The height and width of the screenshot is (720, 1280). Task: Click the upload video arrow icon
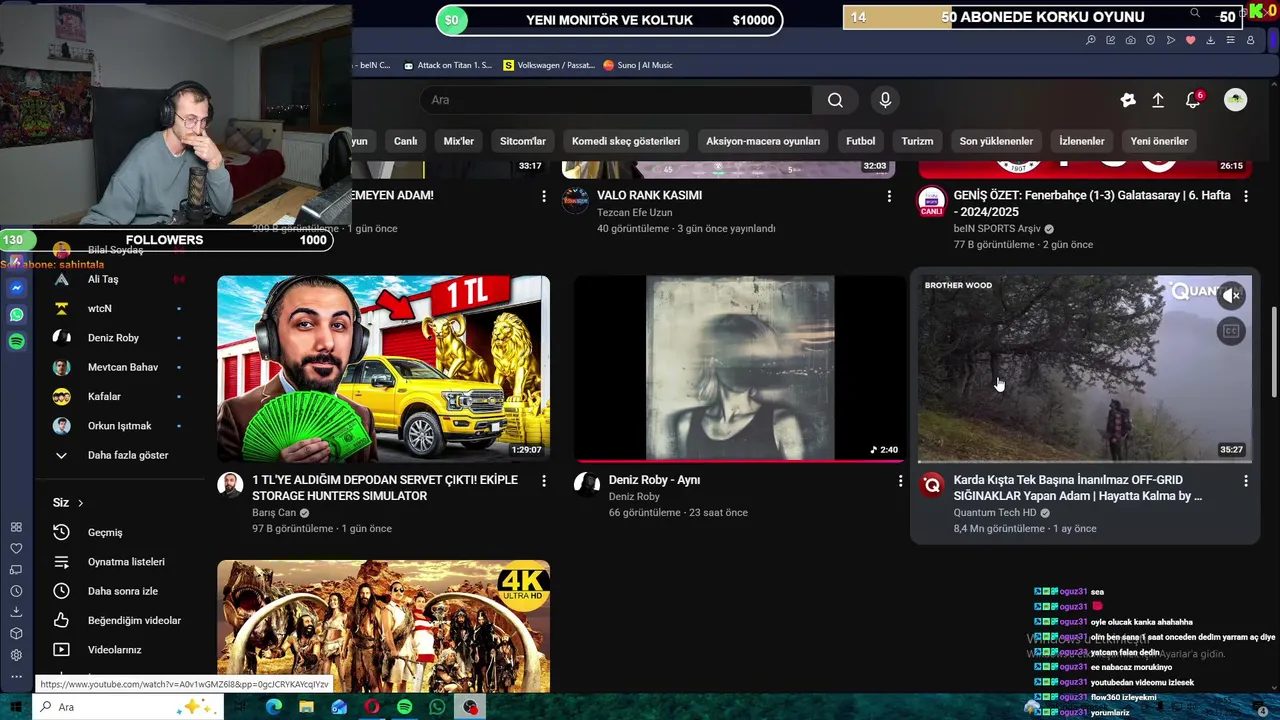1158,100
